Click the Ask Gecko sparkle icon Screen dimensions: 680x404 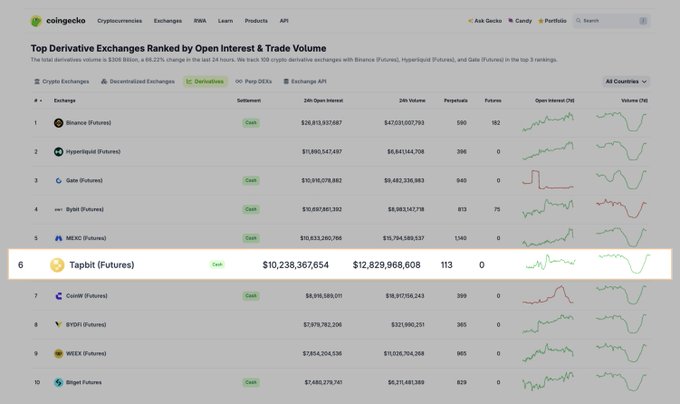coord(470,21)
